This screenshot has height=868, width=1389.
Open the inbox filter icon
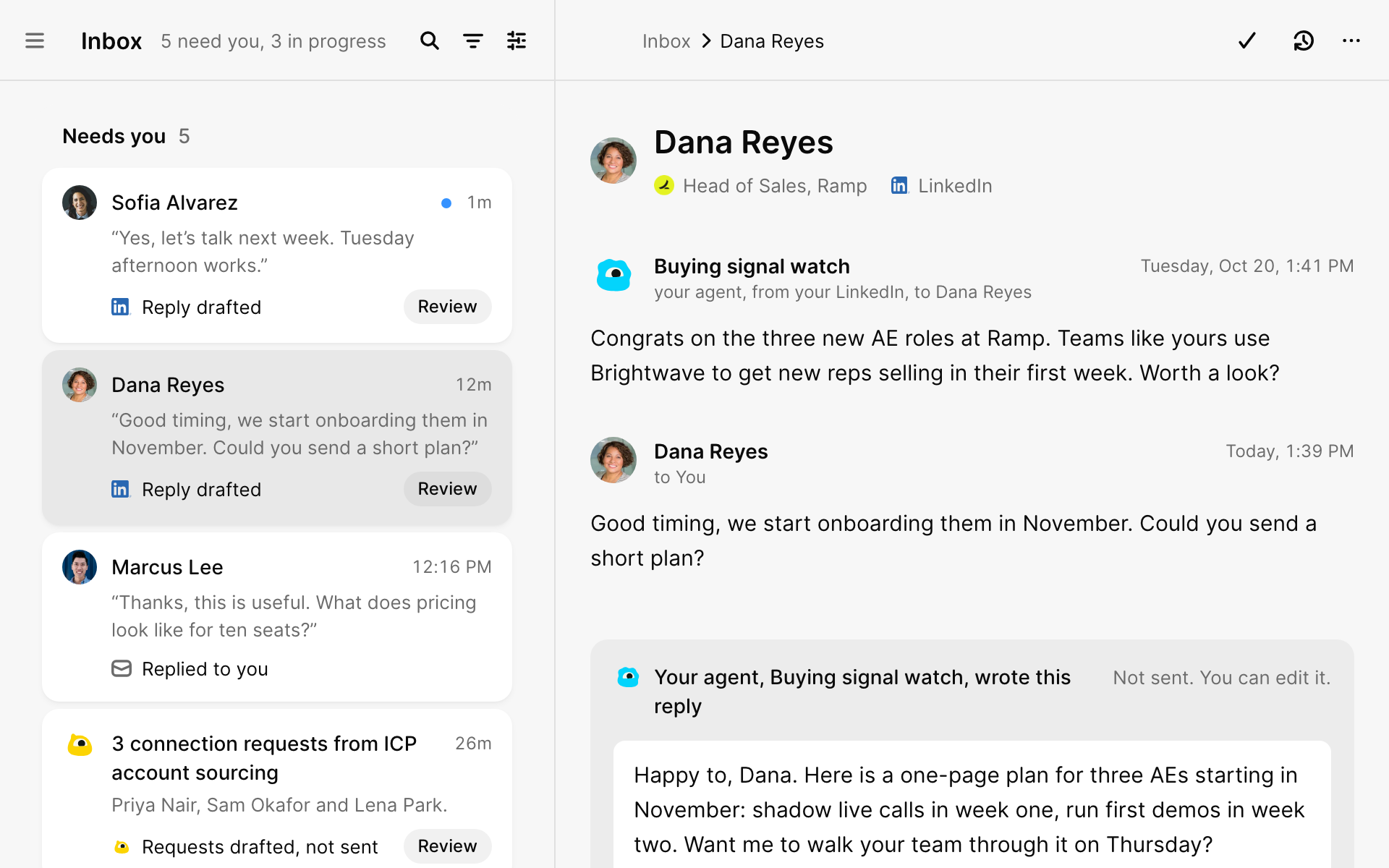click(473, 41)
